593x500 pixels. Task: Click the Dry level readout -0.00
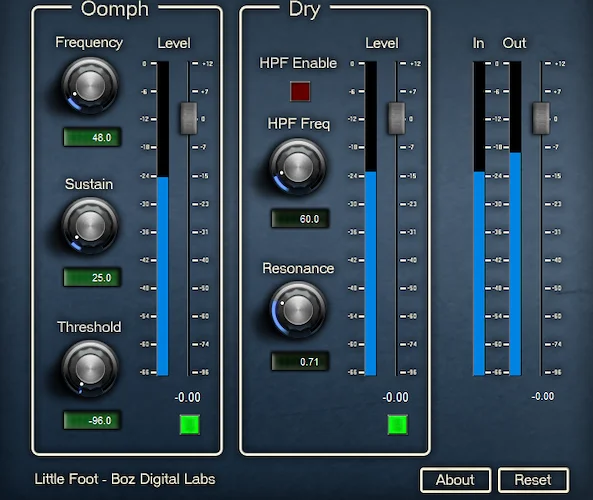pyautogui.click(x=396, y=397)
